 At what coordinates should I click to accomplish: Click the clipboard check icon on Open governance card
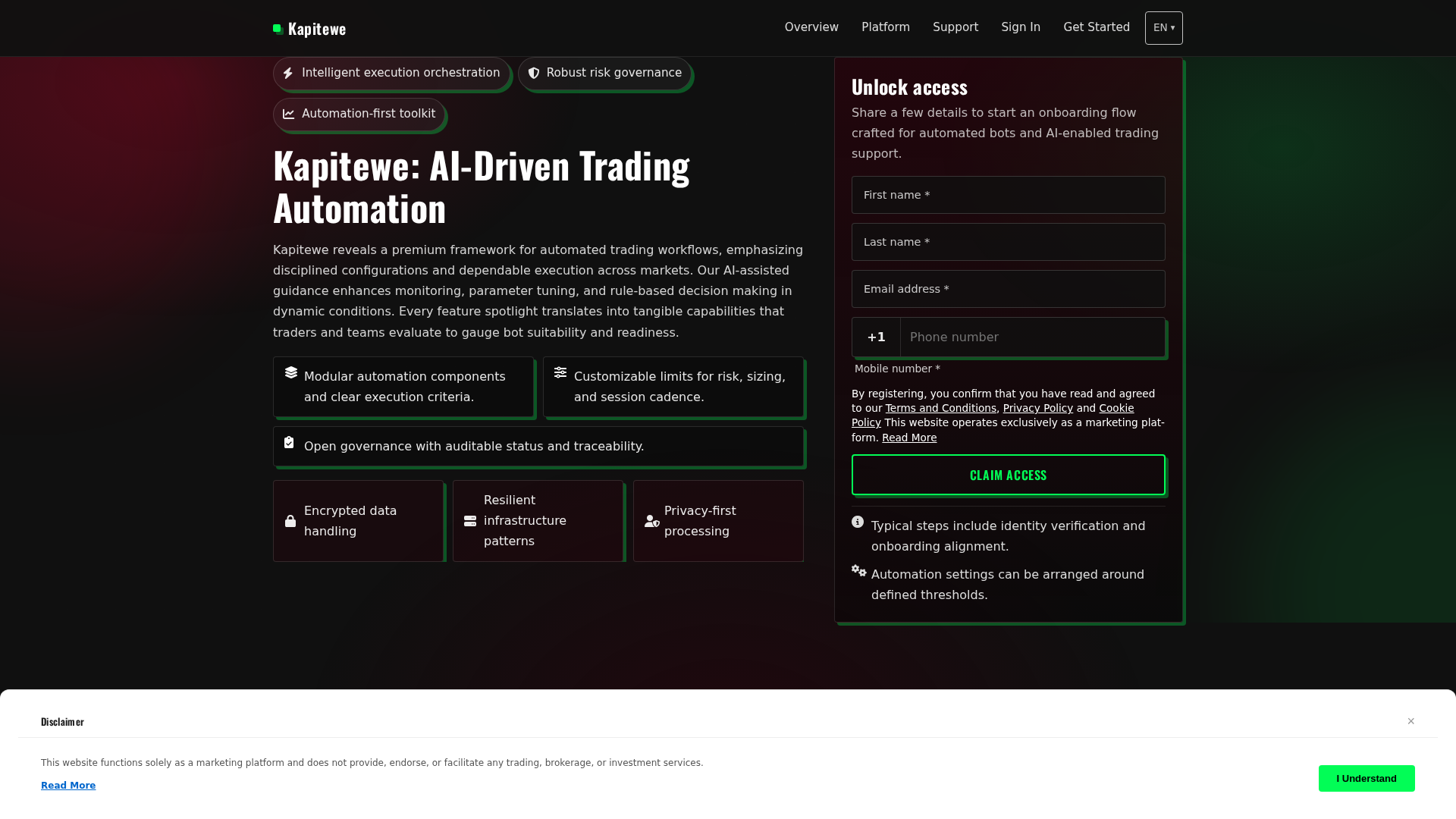(289, 442)
